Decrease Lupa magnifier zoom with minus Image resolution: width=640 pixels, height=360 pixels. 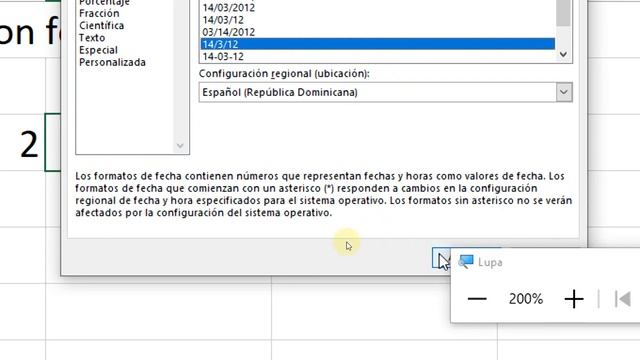(x=477, y=299)
